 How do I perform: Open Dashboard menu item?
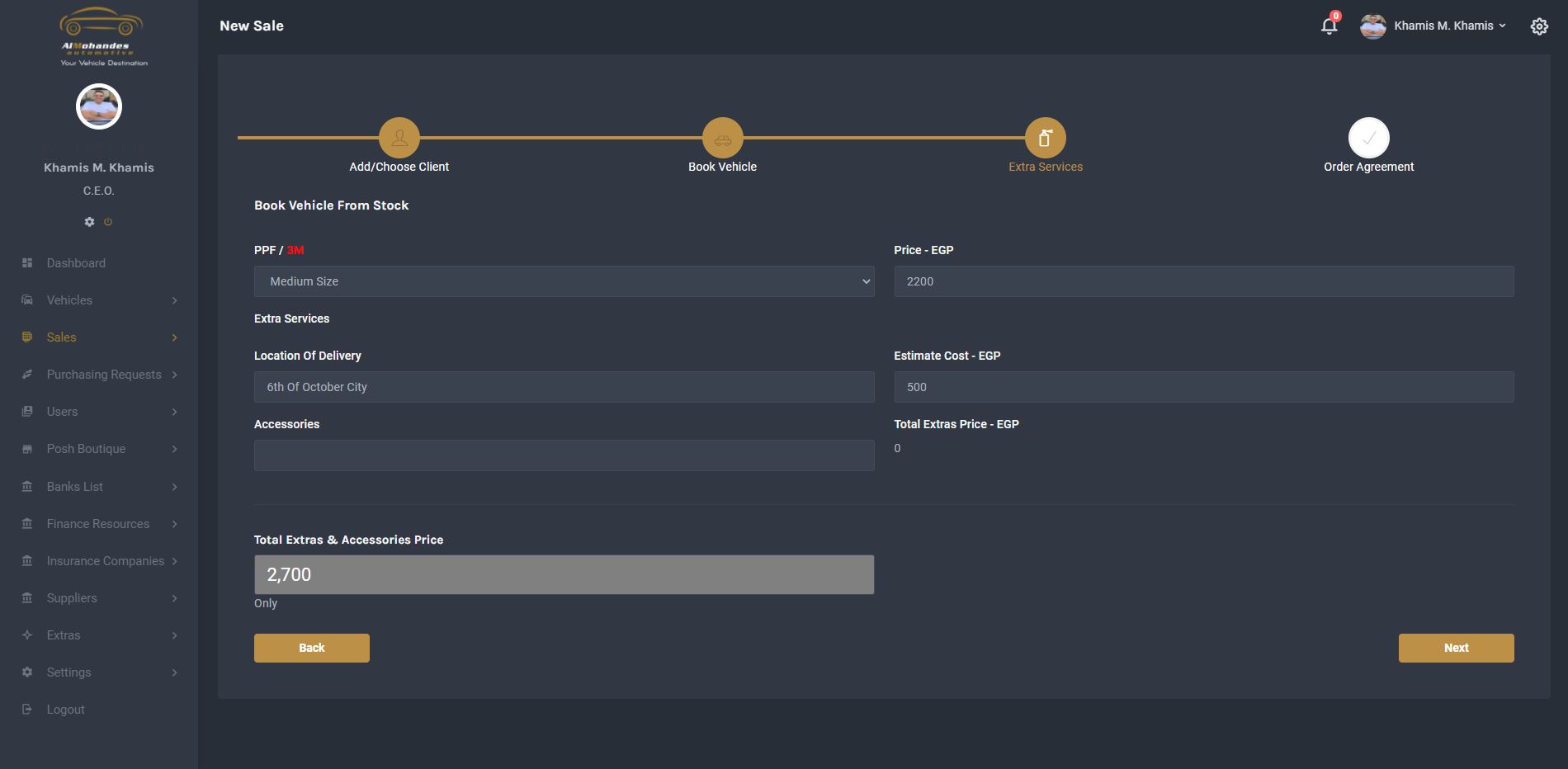coord(76,263)
